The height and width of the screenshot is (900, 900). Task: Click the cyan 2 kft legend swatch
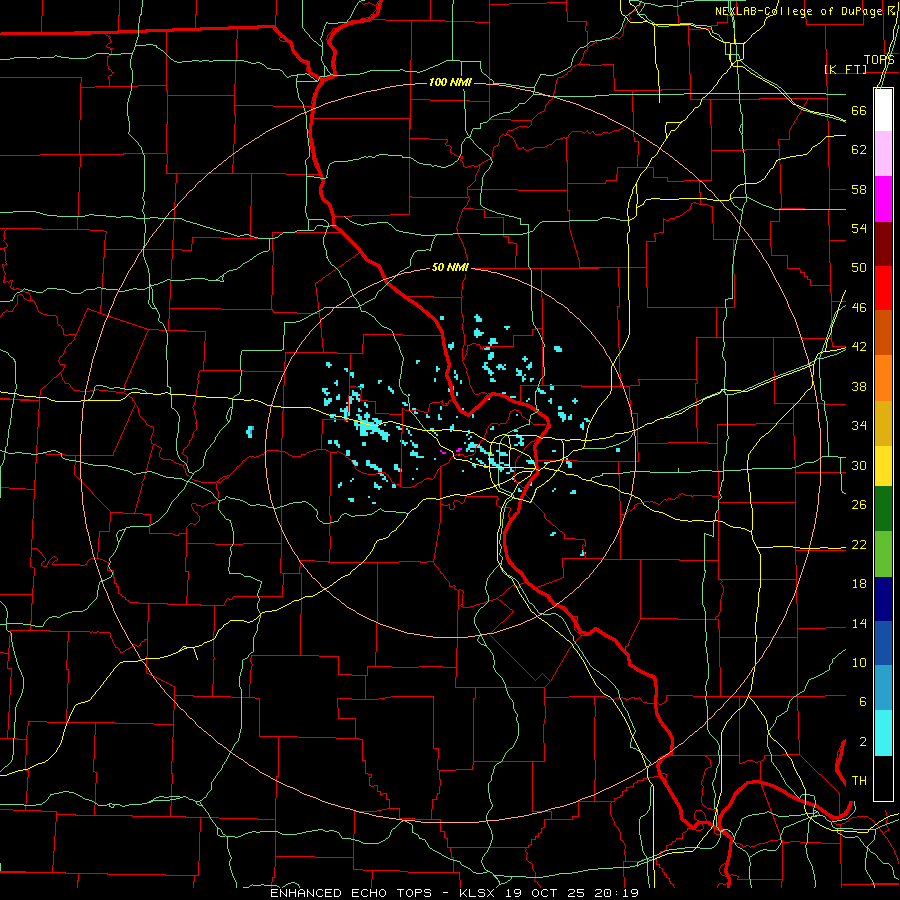click(x=883, y=733)
